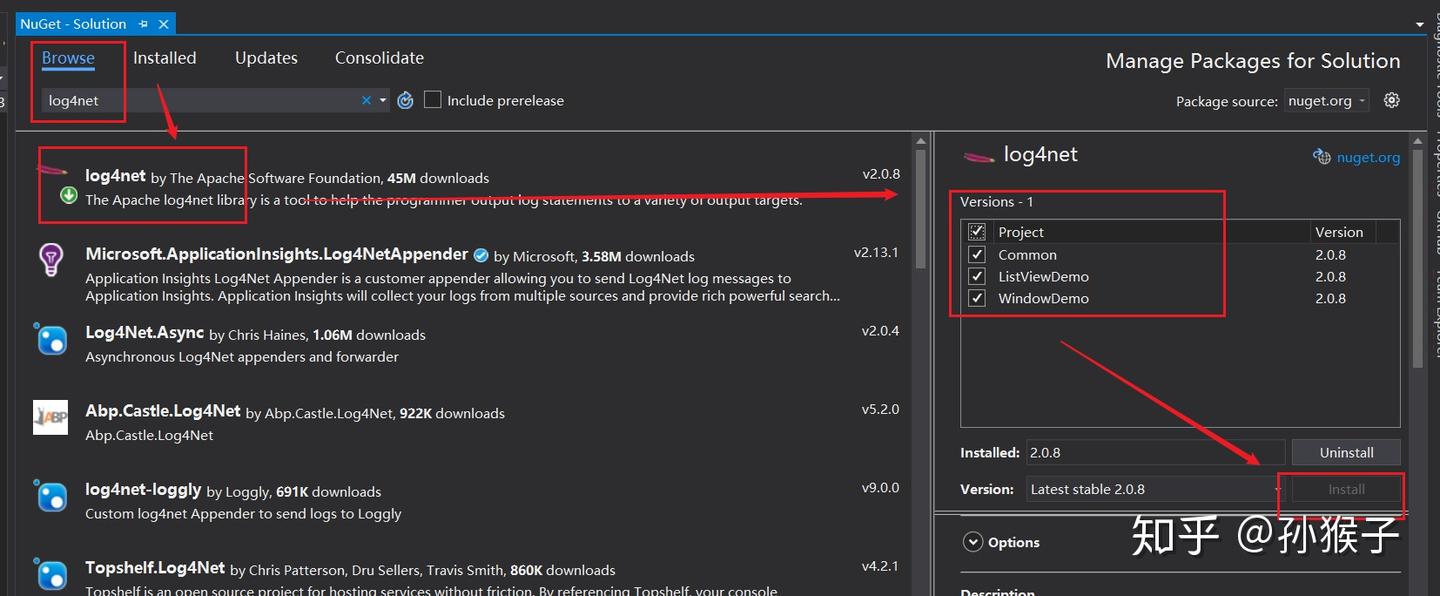
Task: Click the NuGet search refresh icon
Action: tap(405, 100)
